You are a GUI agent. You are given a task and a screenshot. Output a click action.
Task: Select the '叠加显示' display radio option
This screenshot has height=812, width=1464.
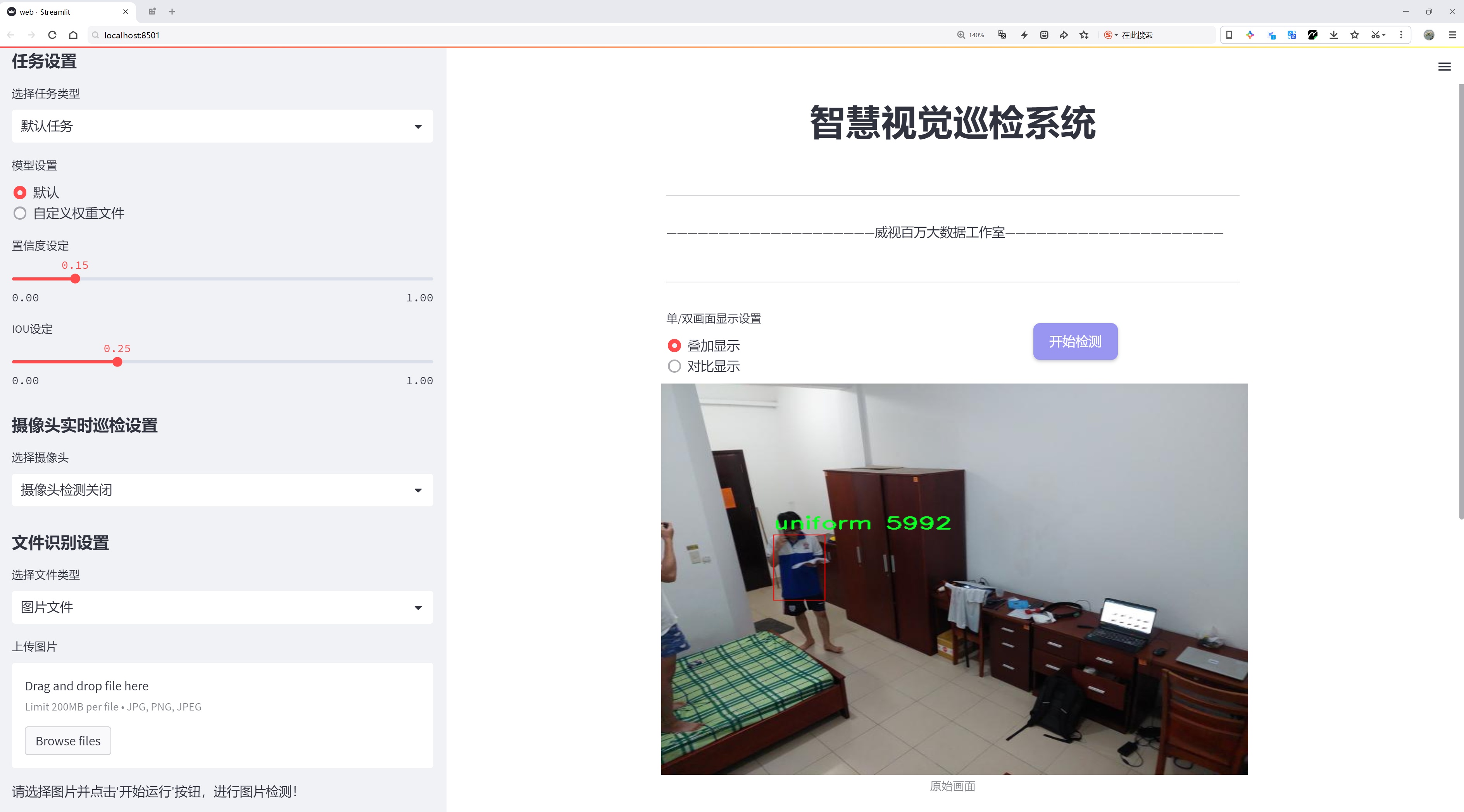pos(703,346)
